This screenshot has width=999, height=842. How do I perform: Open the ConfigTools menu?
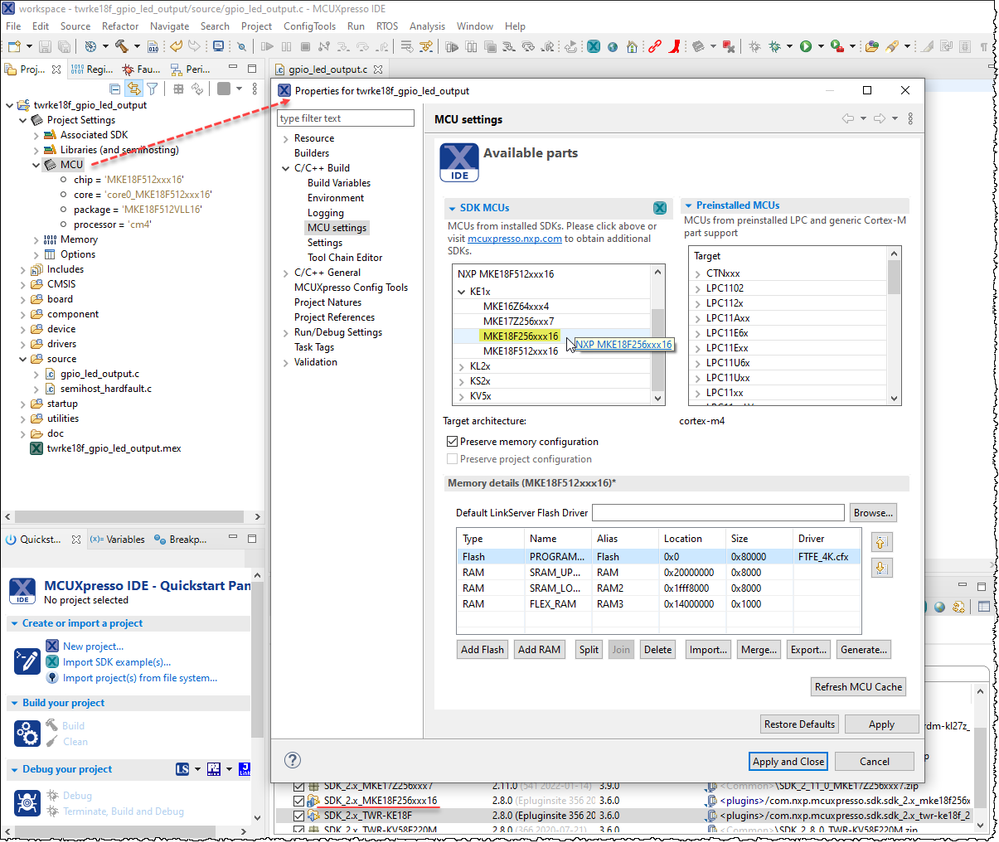[309, 26]
